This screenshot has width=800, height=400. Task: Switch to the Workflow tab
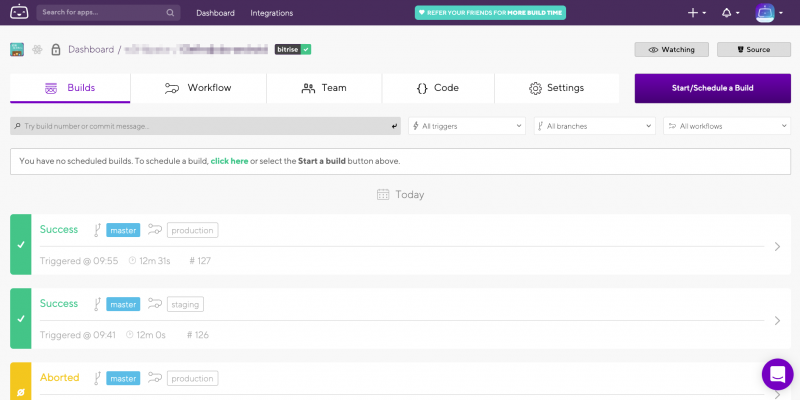point(198,88)
